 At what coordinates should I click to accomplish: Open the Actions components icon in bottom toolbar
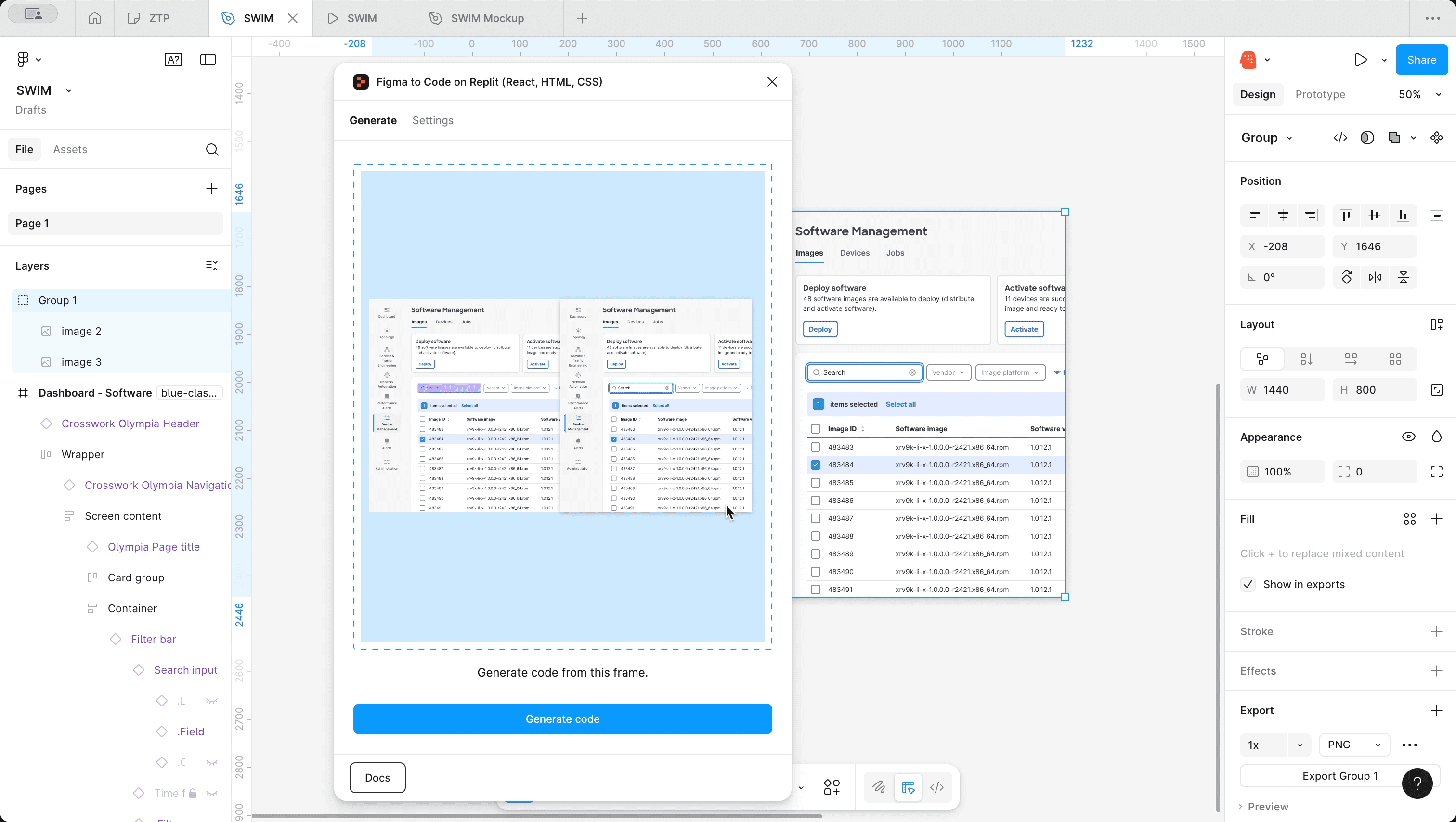832,787
